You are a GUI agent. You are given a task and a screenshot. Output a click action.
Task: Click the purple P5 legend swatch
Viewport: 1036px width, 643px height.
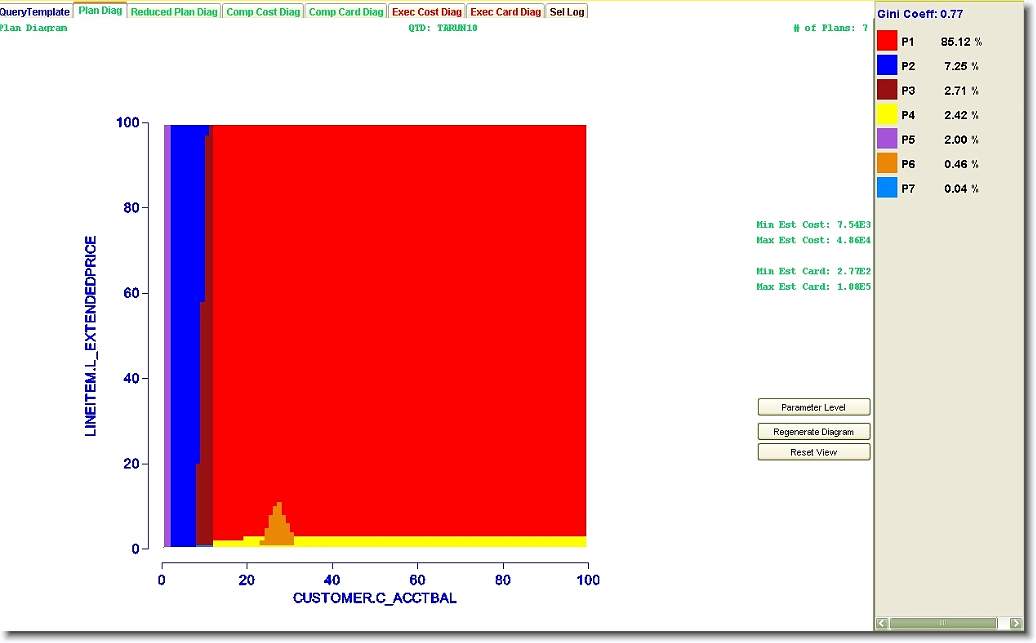887,139
